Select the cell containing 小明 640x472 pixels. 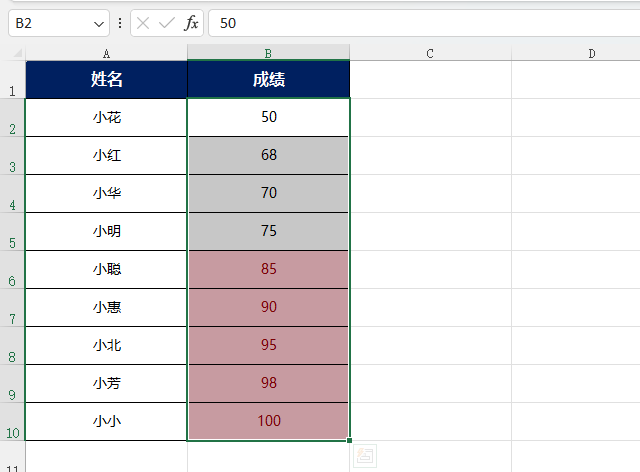click(x=106, y=232)
